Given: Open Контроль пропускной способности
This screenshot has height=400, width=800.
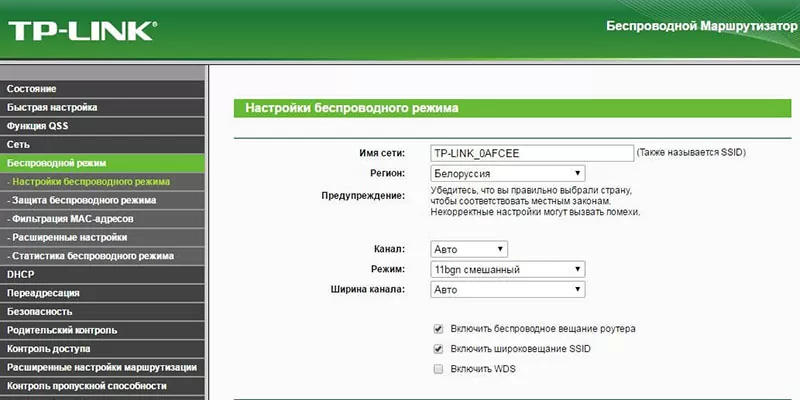Looking at the screenshot, I should [x=102, y=386].
